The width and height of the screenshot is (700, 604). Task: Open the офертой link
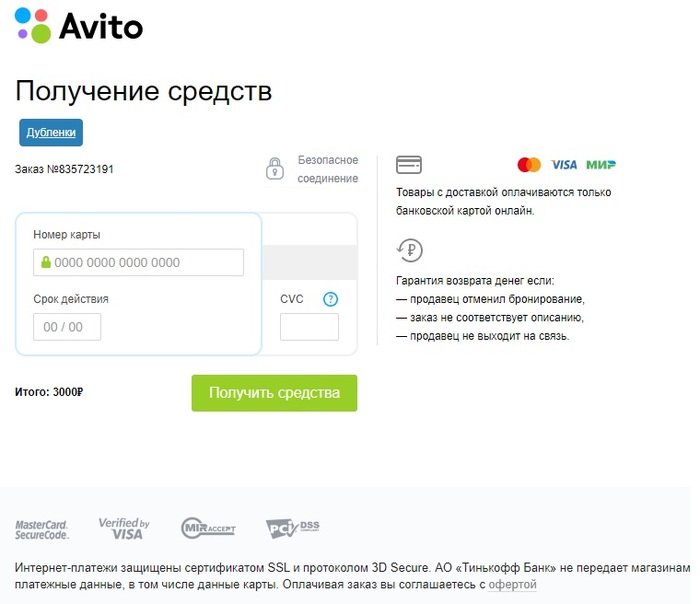[x=512, y=584]
